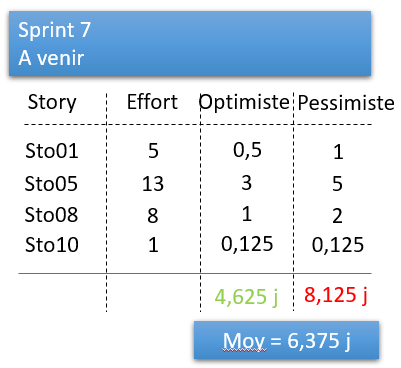Click the Sto05 story row label
The width and height of the screenshot is (401, 368).
click(x=51, y=183)
